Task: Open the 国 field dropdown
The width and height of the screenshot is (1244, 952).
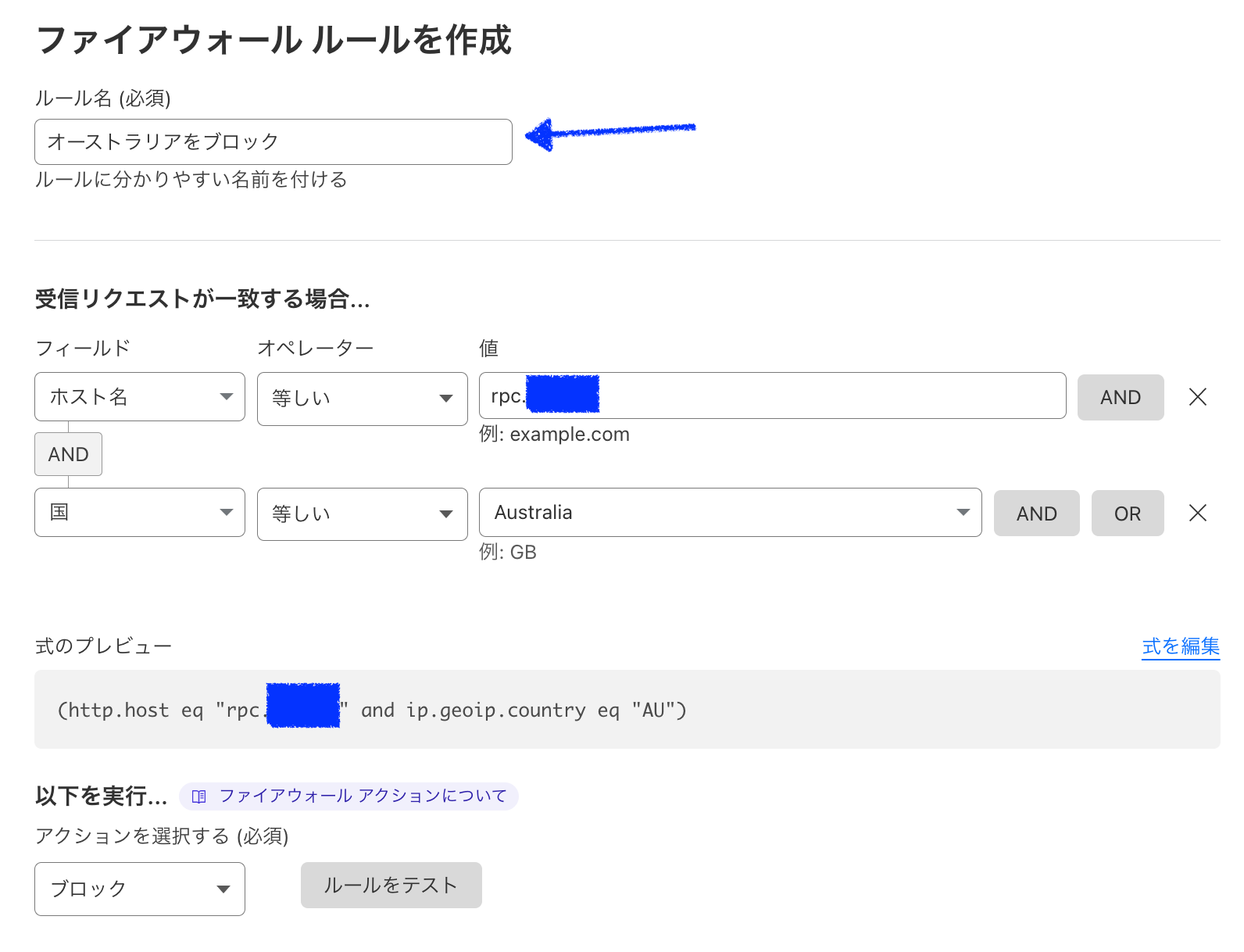Action: [140, 512]
